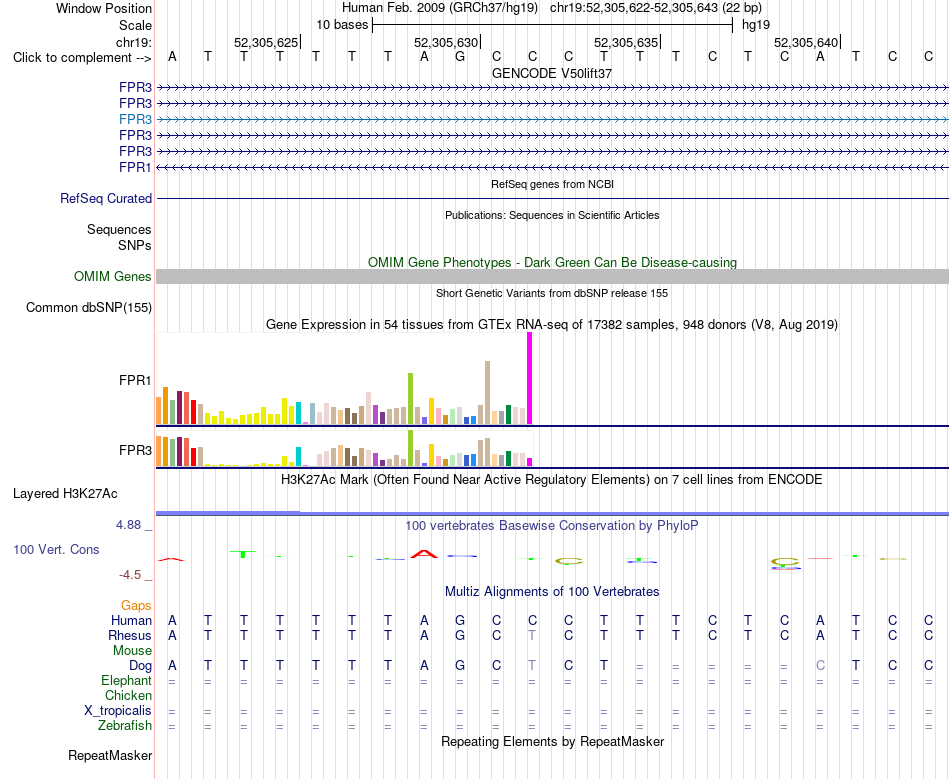Image resolution: width=950 pixels, height=779 pixels.
Task: Click the tall magenta bar in FPR1 chart
Action: click(530, 379)
